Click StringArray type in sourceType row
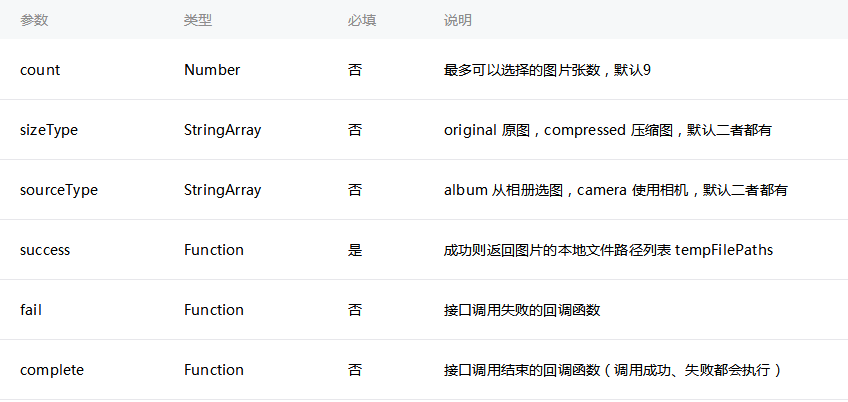 (222, 190)
